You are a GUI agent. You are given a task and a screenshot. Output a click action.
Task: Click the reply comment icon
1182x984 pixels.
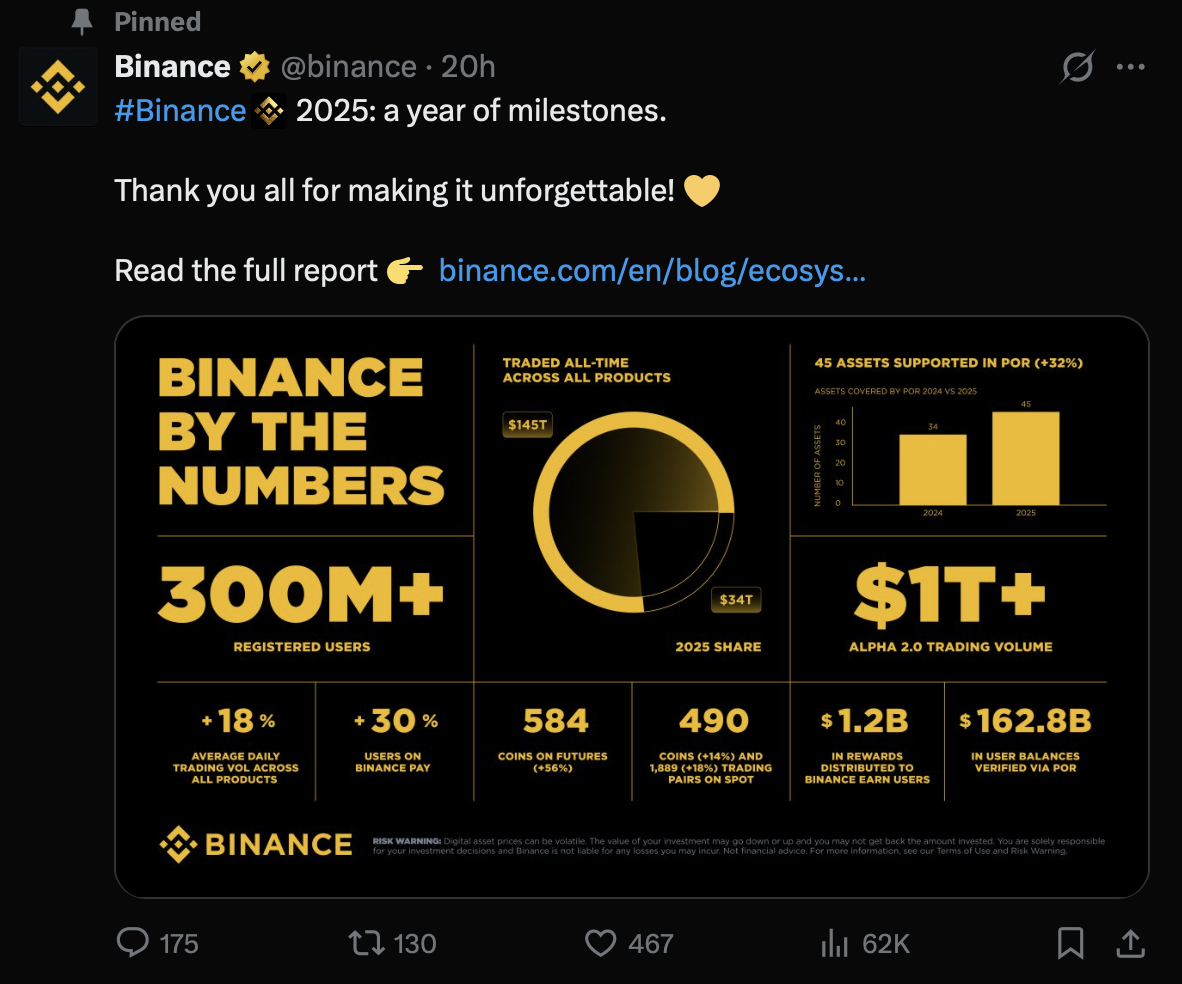[x=133, y=943]
